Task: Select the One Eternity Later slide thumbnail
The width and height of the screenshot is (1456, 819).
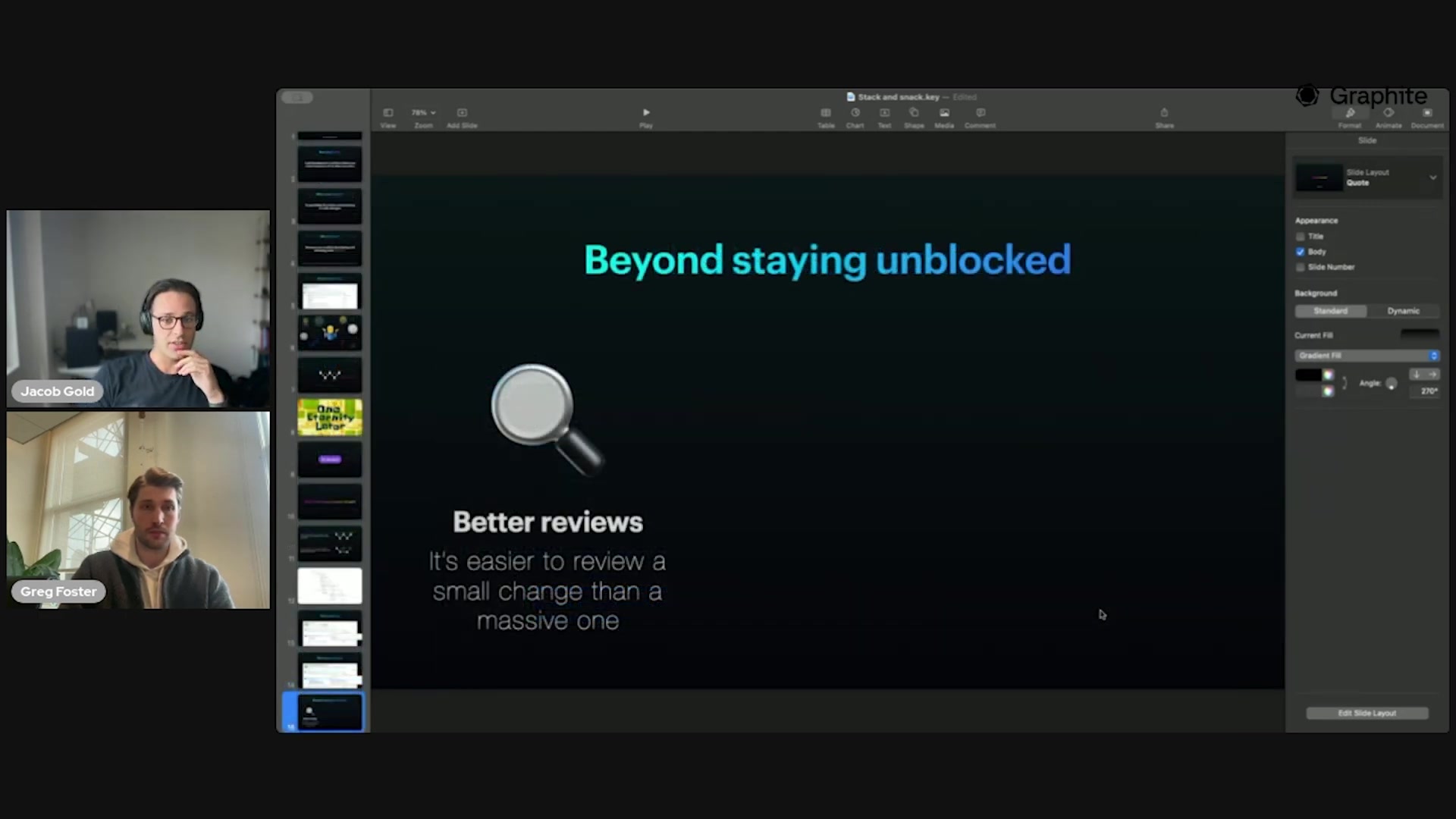Action: [330, 417]
